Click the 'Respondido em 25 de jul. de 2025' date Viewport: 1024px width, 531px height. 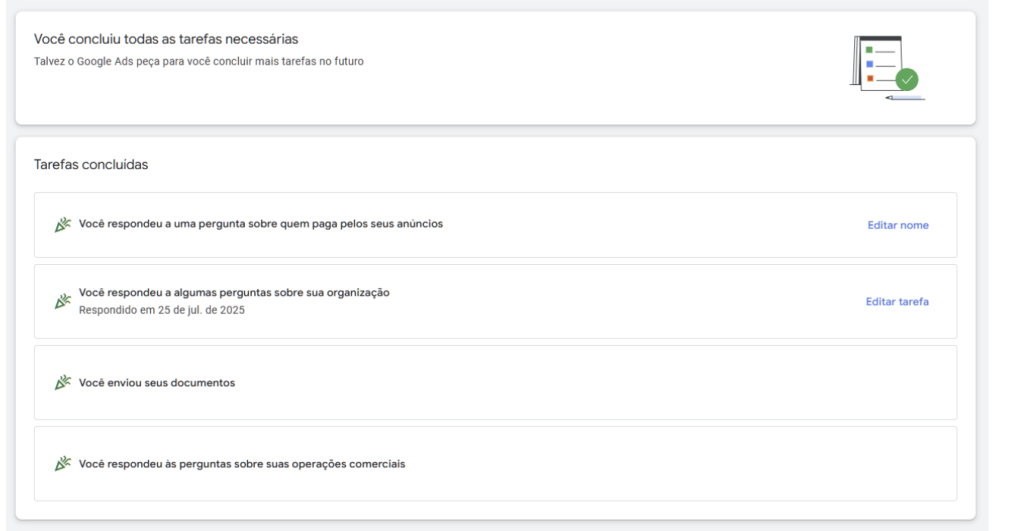[x=161, y=310]
